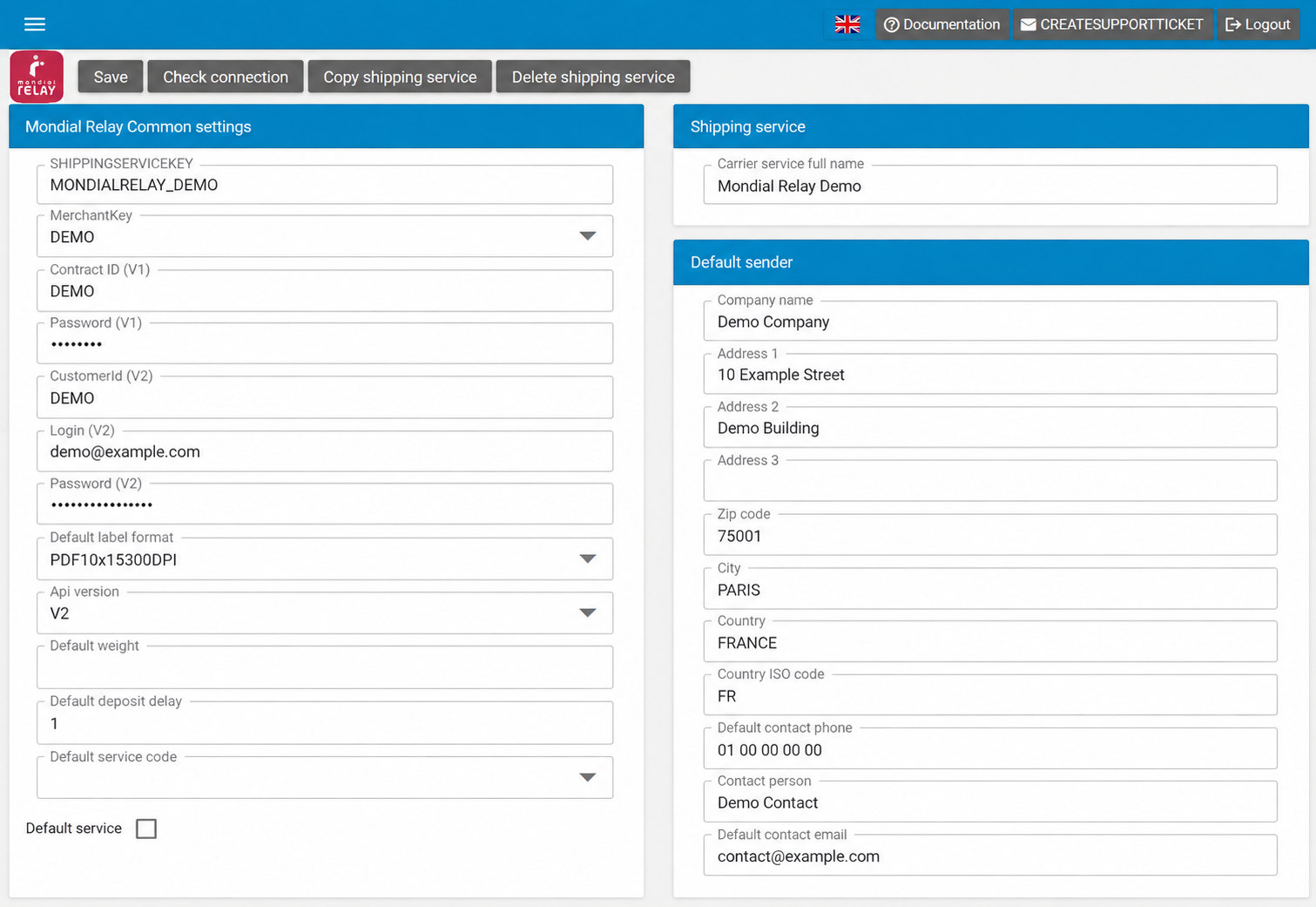Create a support ticket
This screenshot has width=1316, height=907.
click(1112, 24)
